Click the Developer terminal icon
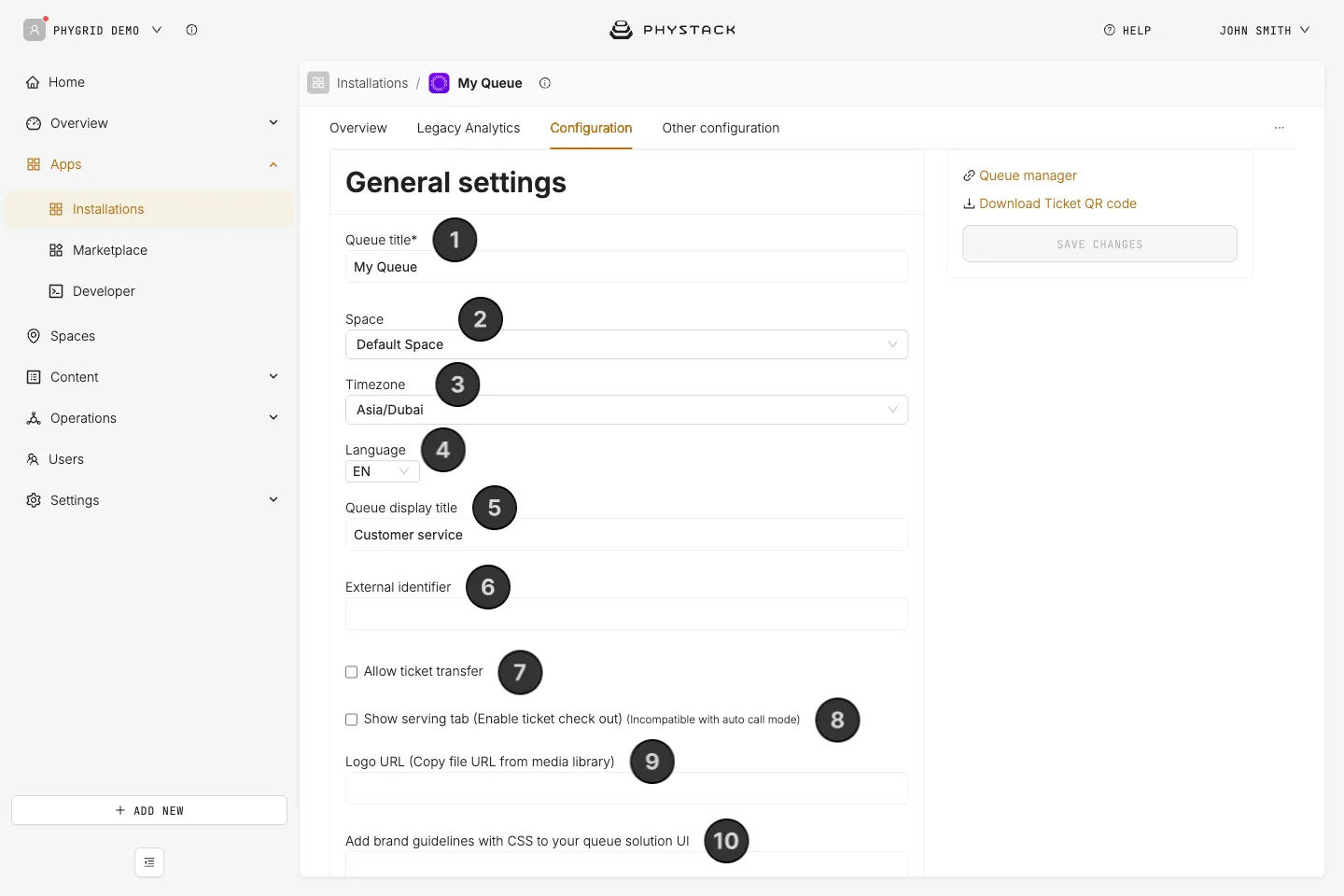The image size is (1344, 896). tap(56, 291)
